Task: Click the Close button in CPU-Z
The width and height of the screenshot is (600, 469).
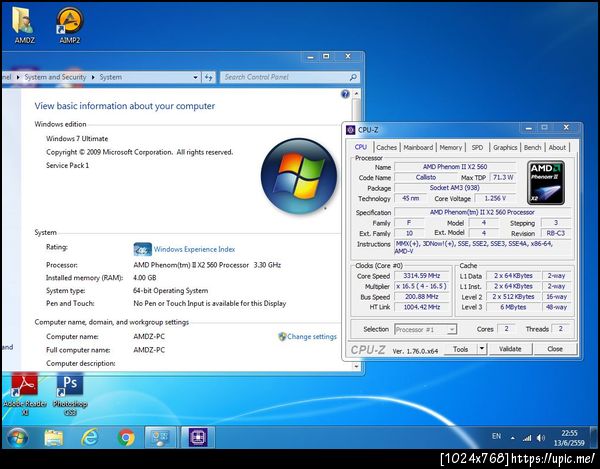Action: tap(555, 349)
